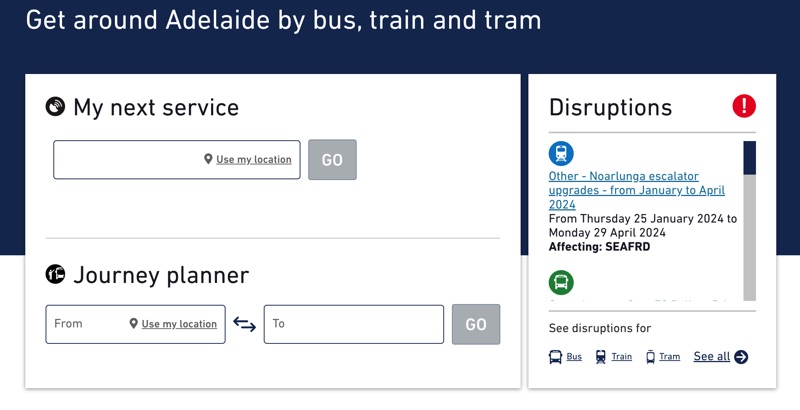Click the Journey planner icon

56,274
